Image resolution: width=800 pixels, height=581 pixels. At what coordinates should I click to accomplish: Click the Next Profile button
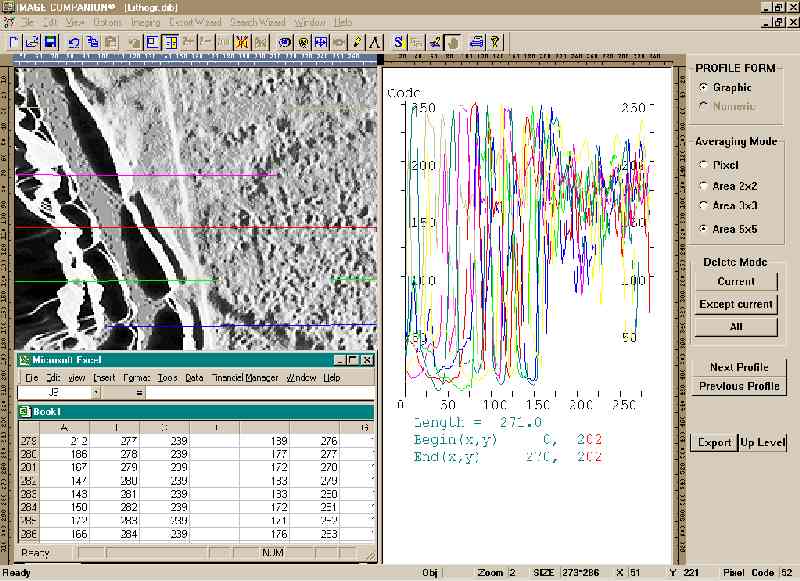click(739, 367)
